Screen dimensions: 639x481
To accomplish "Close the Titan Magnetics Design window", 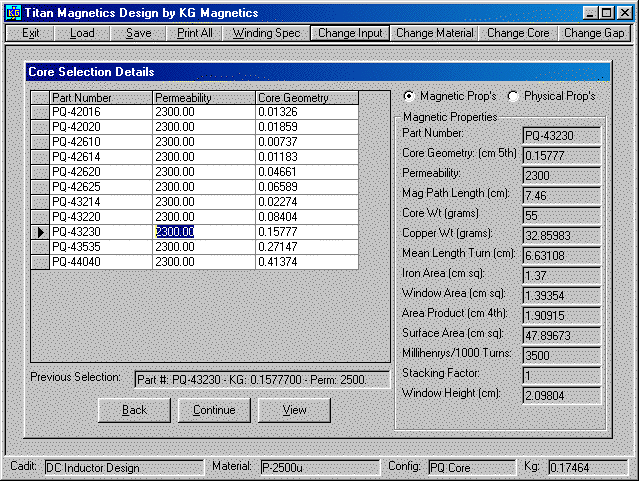I will pyautogui.click(x=624, y=13).
